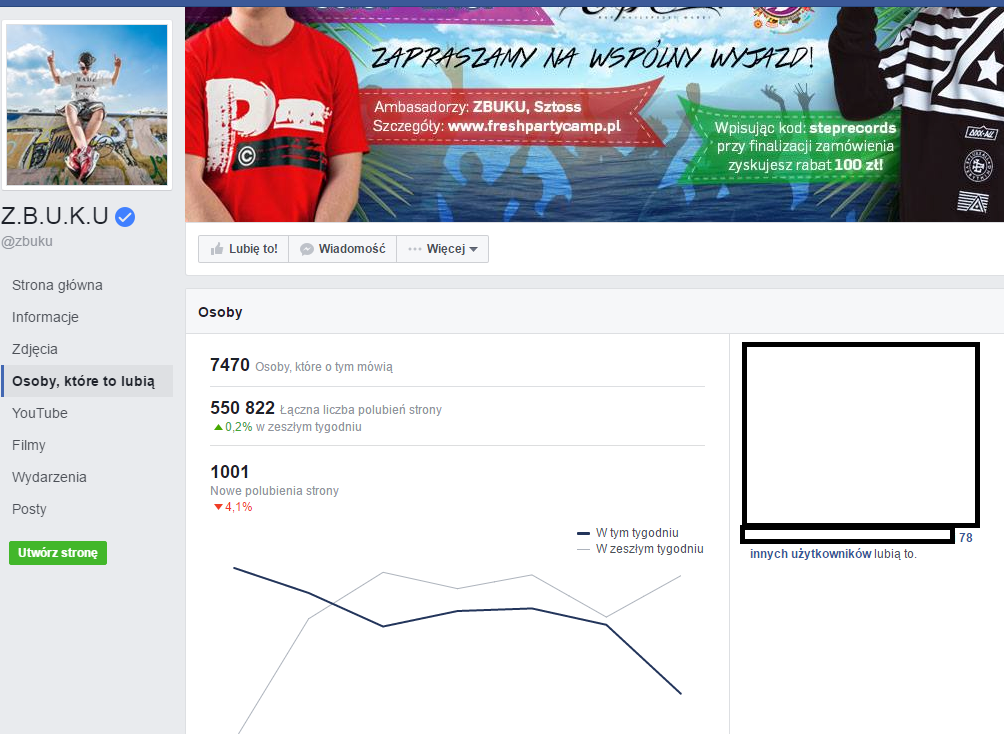Click the three-dots icon beside Więcej
Viewport: 1004px width, 734px height.
(414, 249)
